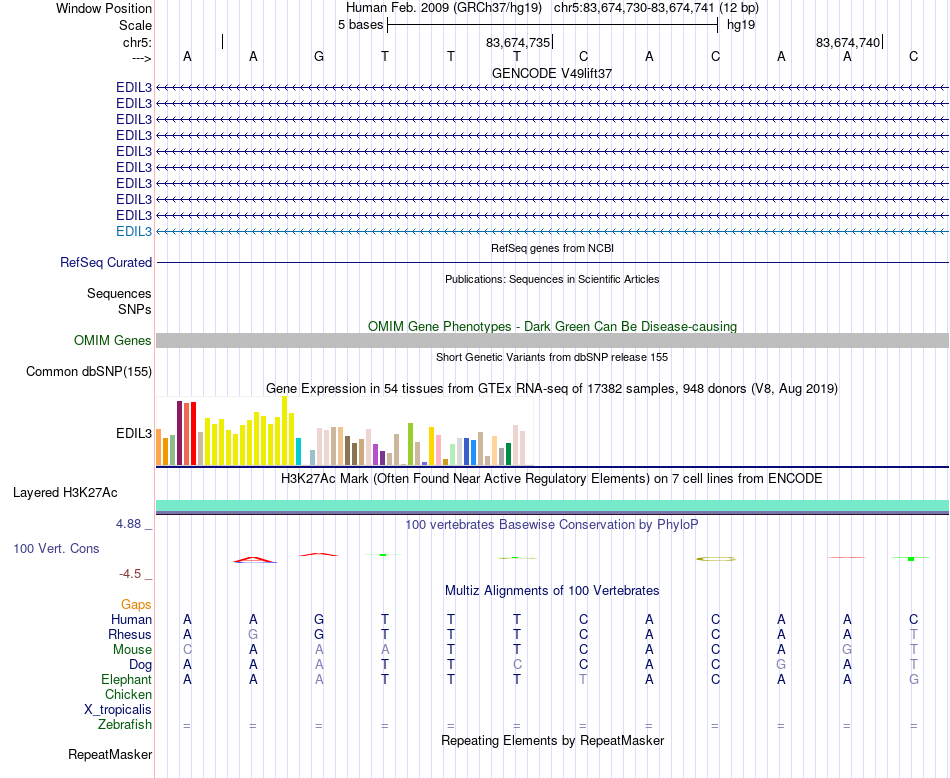Click the red arch PhyloP conservation glyph
The image size is (950, 778).
point(254,560)
